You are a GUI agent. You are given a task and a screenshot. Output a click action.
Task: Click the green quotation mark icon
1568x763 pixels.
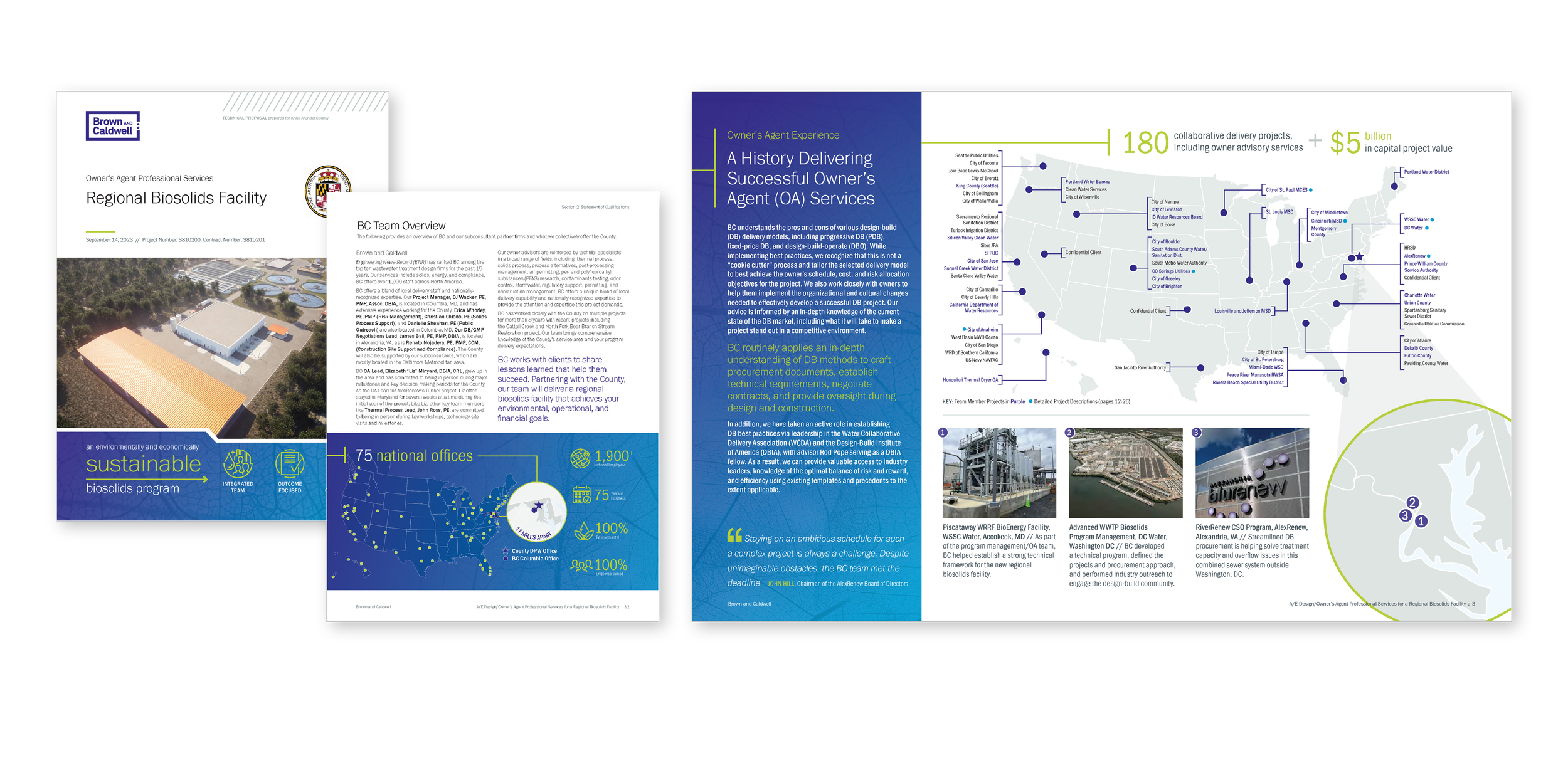coord(734,535)
